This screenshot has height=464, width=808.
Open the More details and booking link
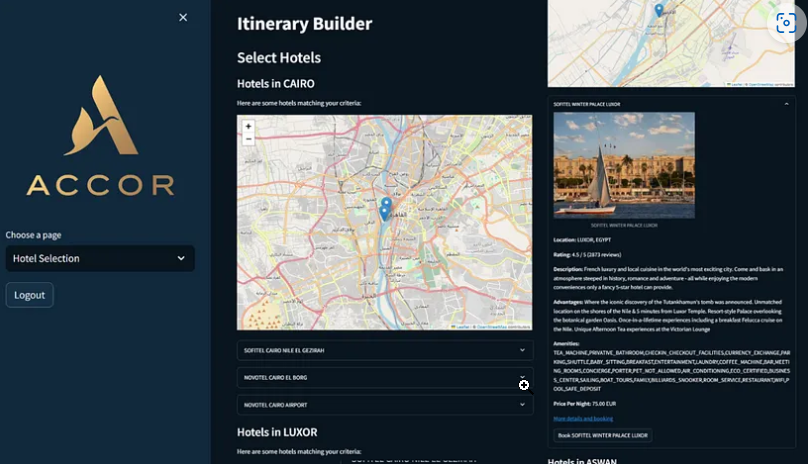pos(583,419)
